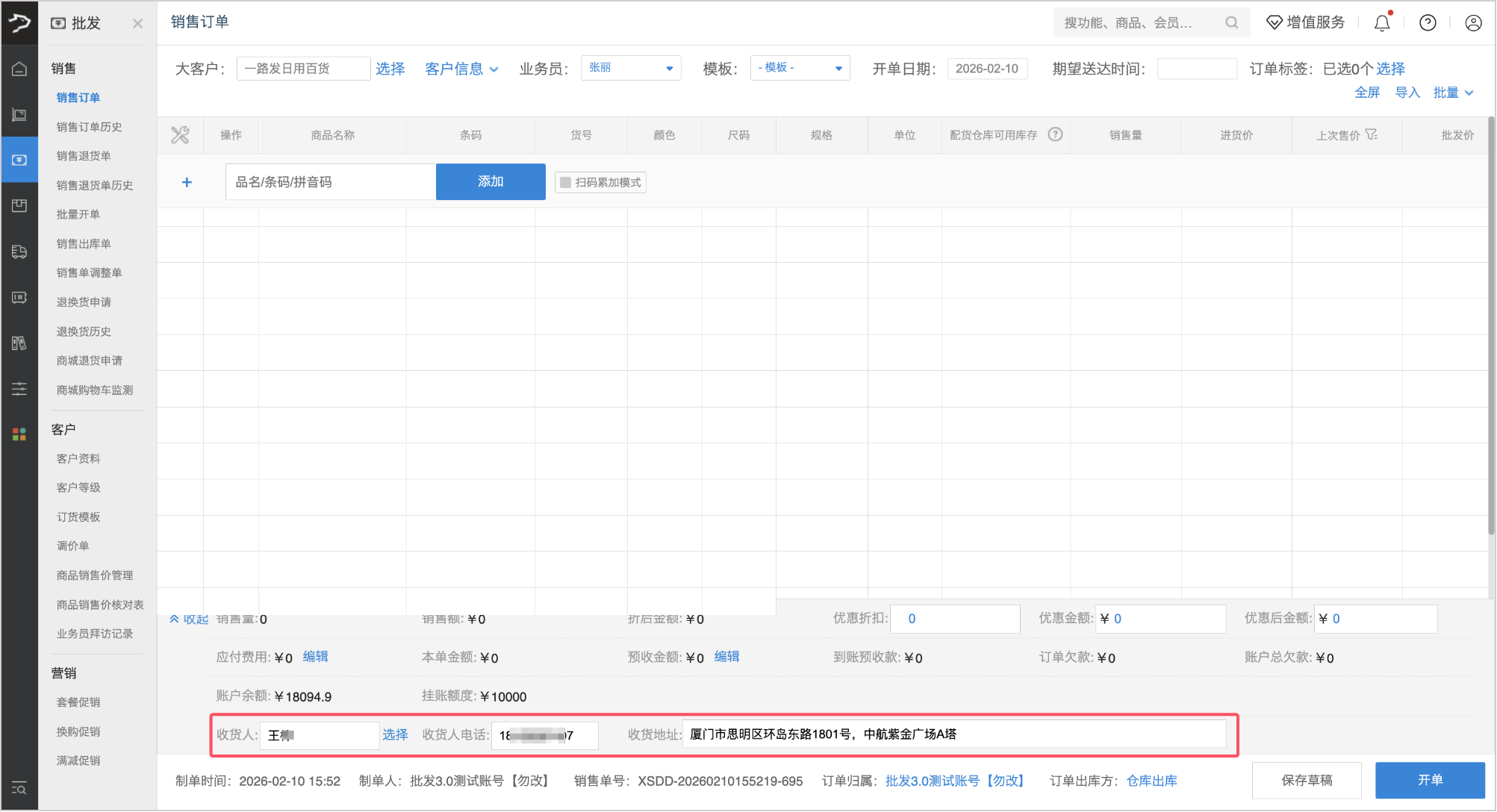1497x812 pixels.
Task: Open 客户资料 under 客户 section
Action: pos(79,458)
